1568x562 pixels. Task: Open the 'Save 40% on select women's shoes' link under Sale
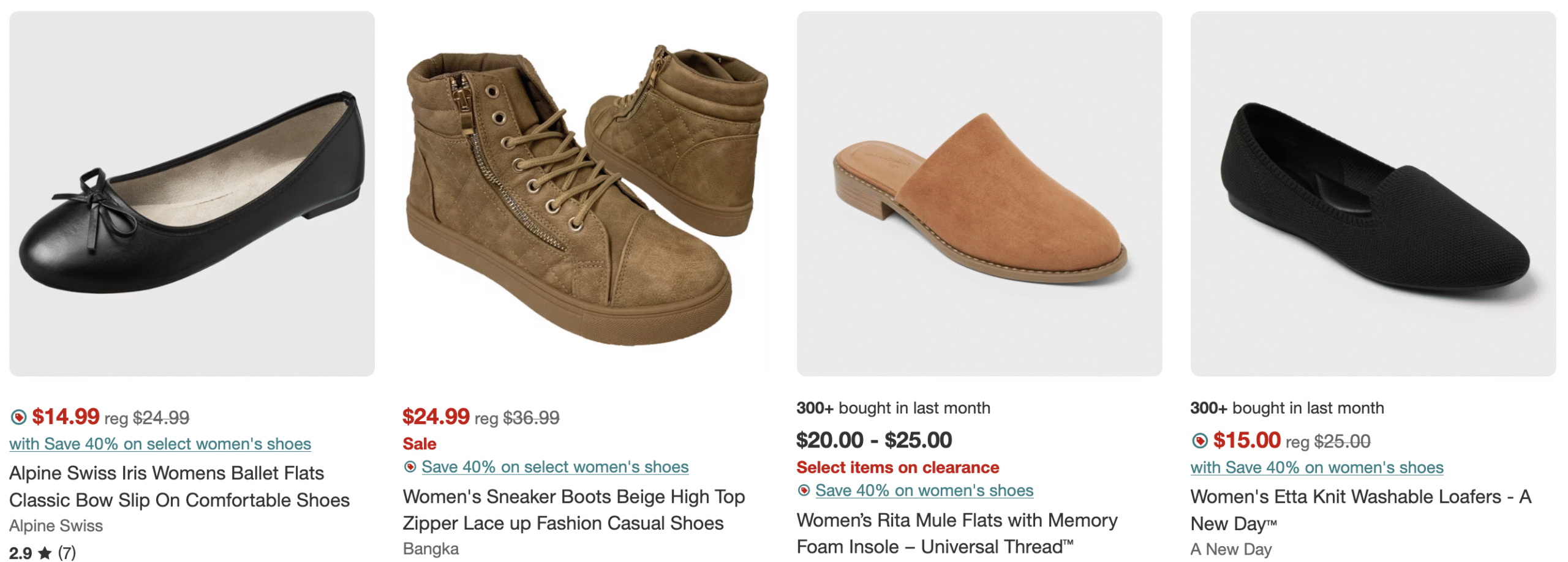click(x=554, y=467)
